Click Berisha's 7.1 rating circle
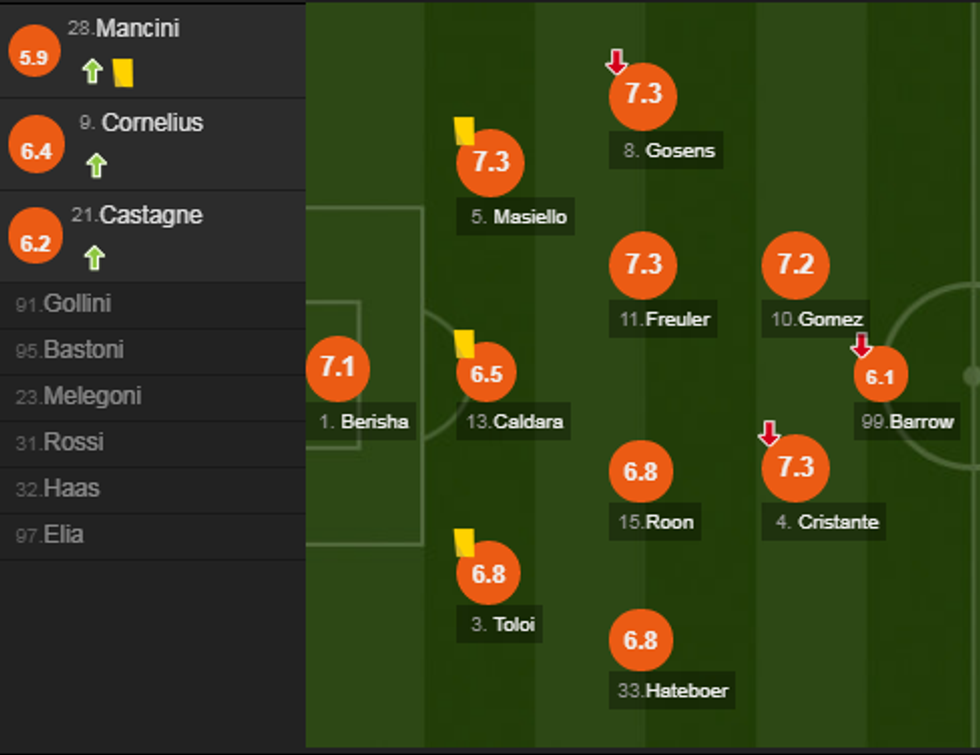The height and width of the screenshot is (755, 980). tap(338, 367)
